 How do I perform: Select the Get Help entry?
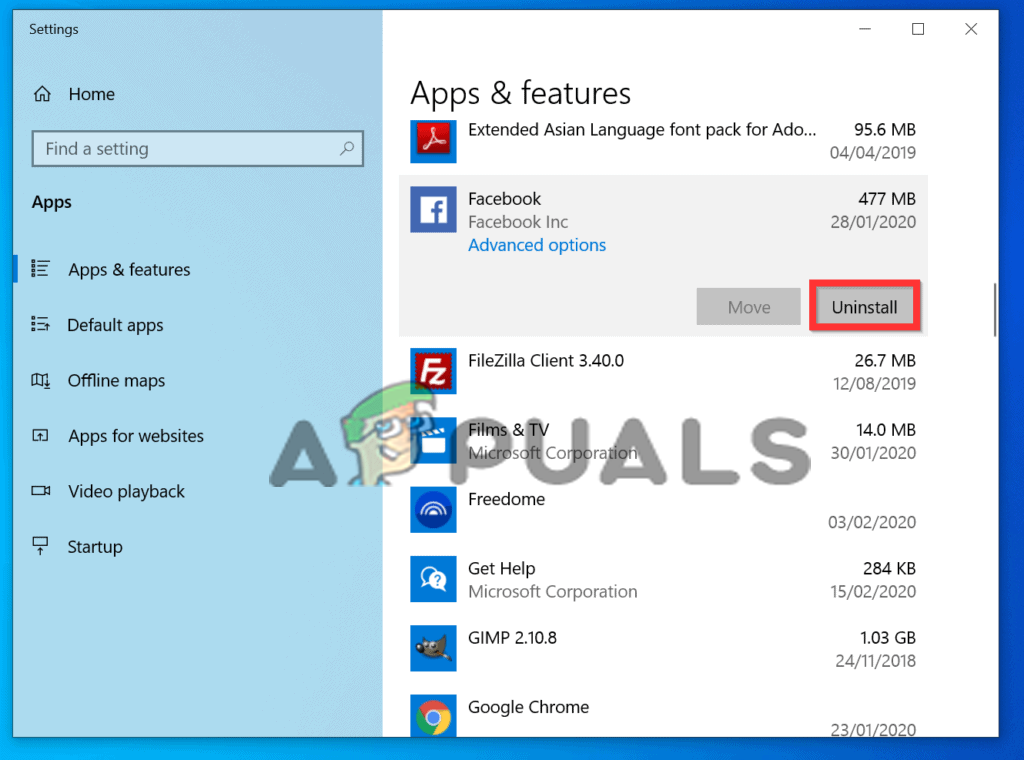(x=663, y=579)
